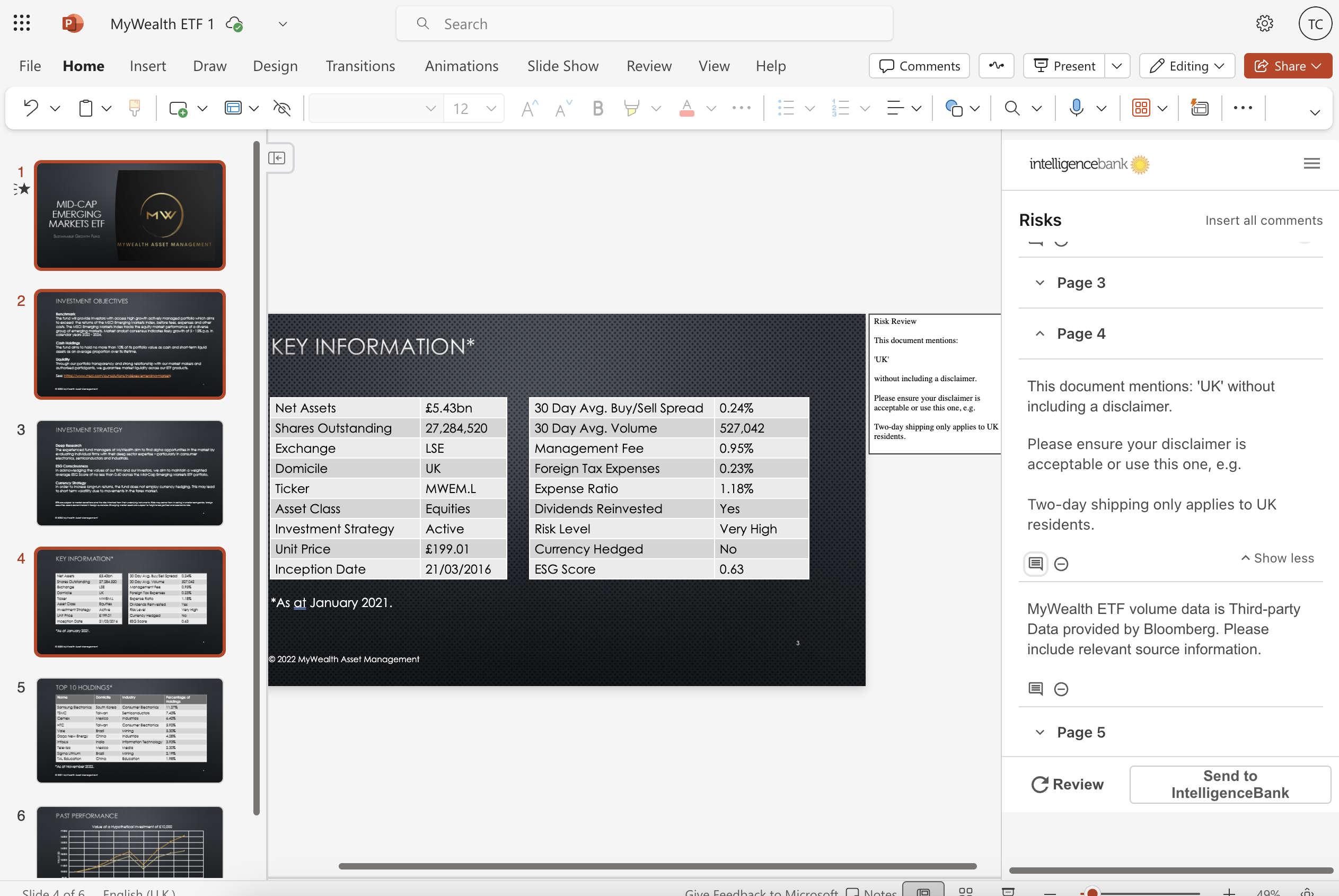Viewport: 1339px width, 896px height.
Task: Click the Dictate microphone icon
Action: click(x=1076, y=108)
